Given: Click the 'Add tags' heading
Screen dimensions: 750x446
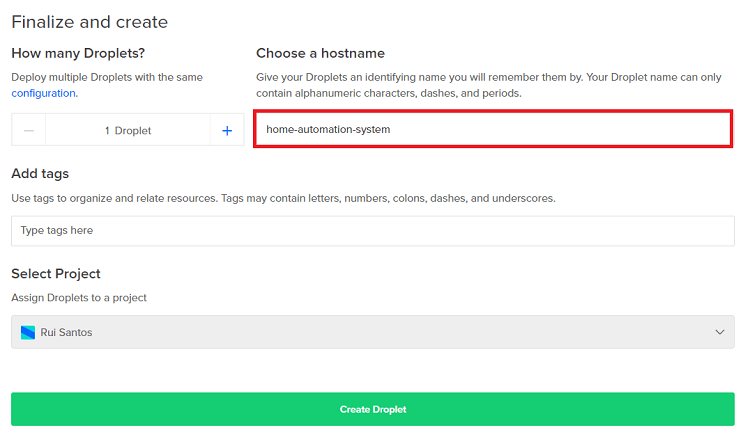Looking at the screenshot, I should pos(40,173).
